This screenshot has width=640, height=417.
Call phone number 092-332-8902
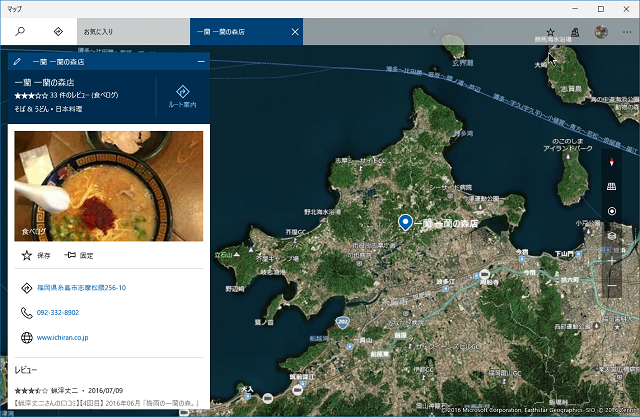[58, 313]
